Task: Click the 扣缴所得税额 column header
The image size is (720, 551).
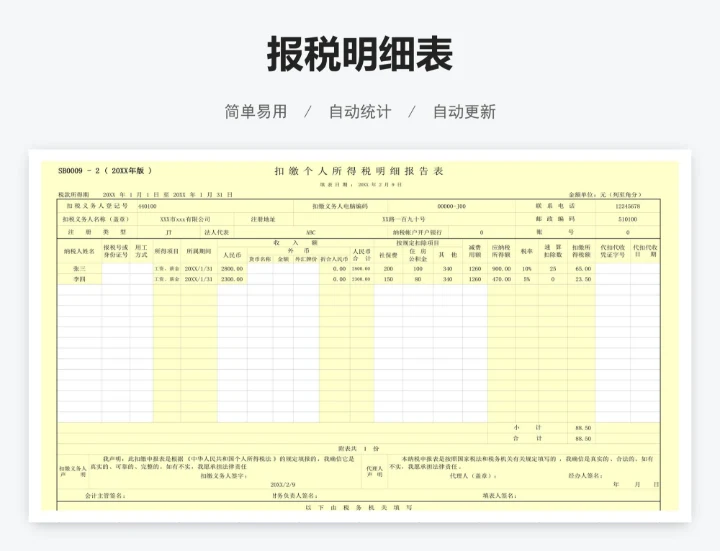Action: (x=581, y=251)
